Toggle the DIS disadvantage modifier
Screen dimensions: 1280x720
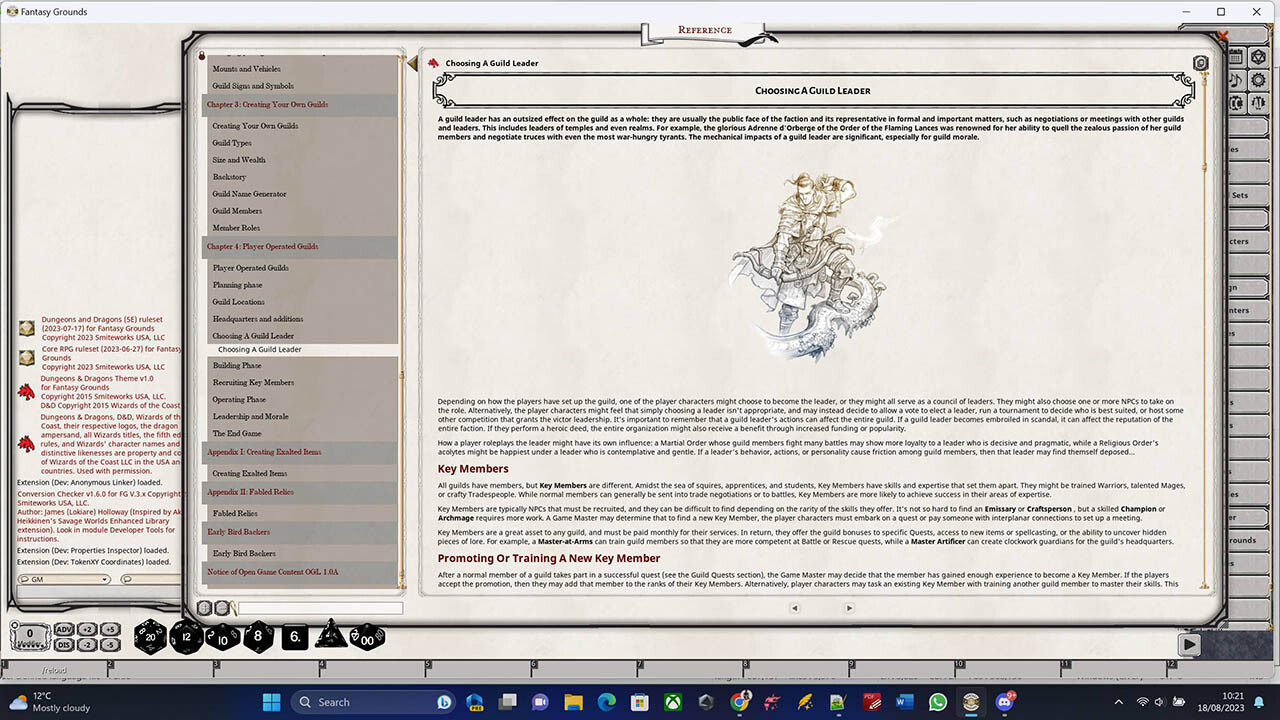[63, 644]
